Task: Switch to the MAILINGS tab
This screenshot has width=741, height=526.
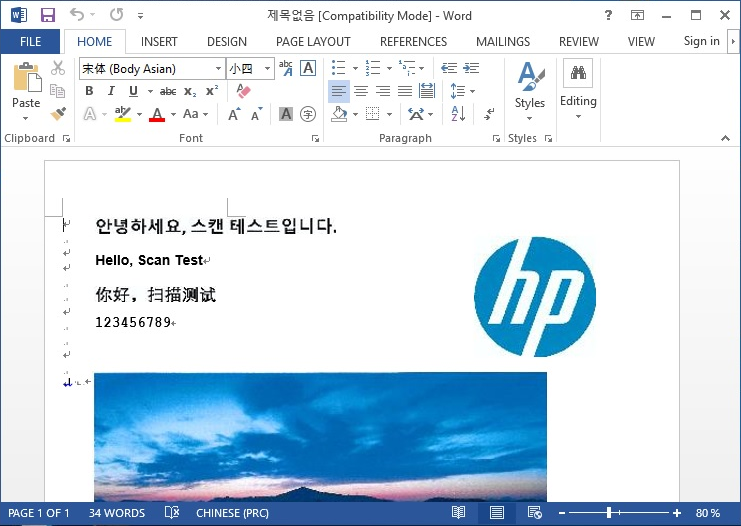Action: (x=503, y=42)
